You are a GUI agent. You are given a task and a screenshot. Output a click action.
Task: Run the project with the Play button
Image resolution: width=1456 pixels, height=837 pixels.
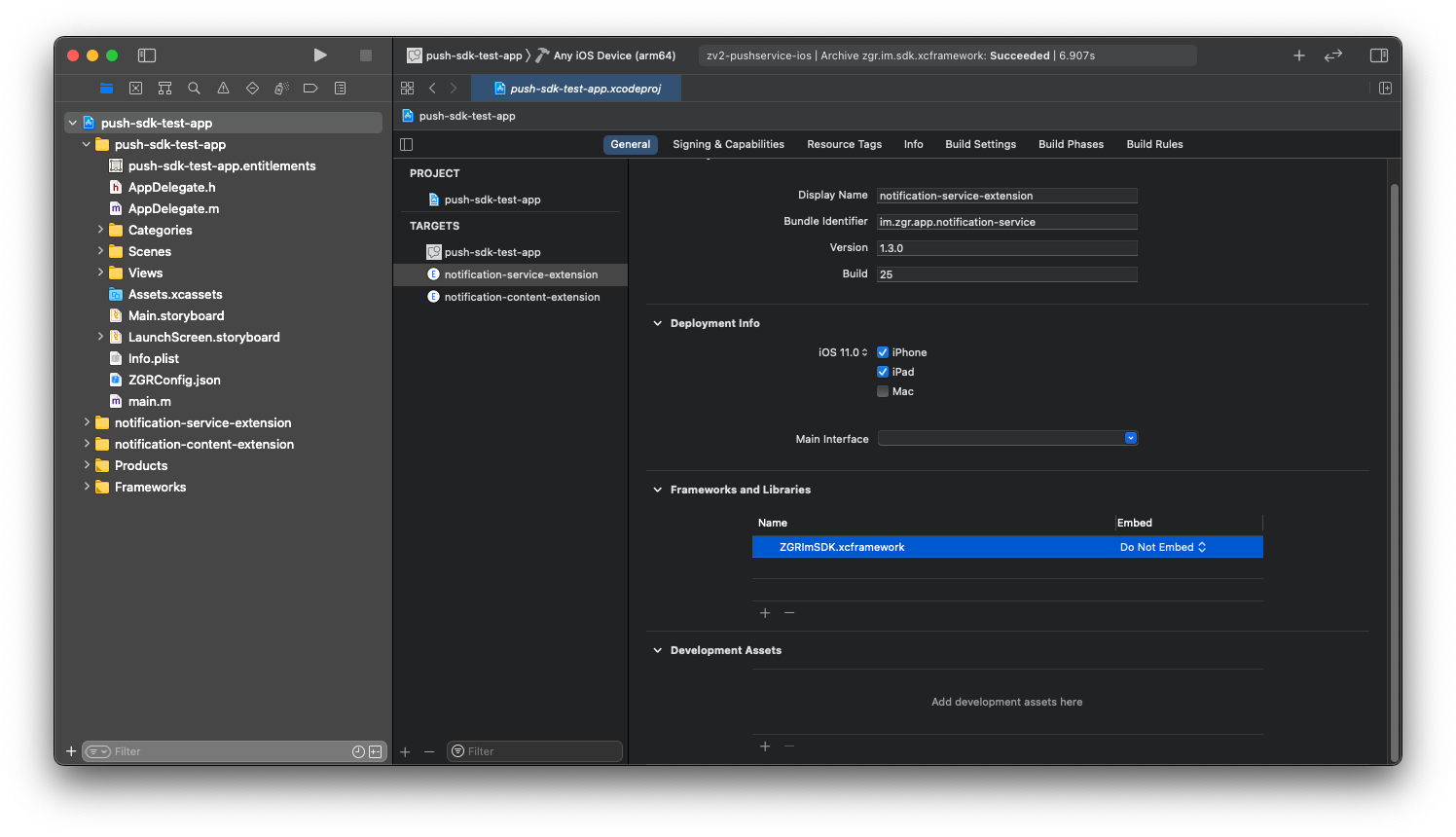[x=320, y=55]
